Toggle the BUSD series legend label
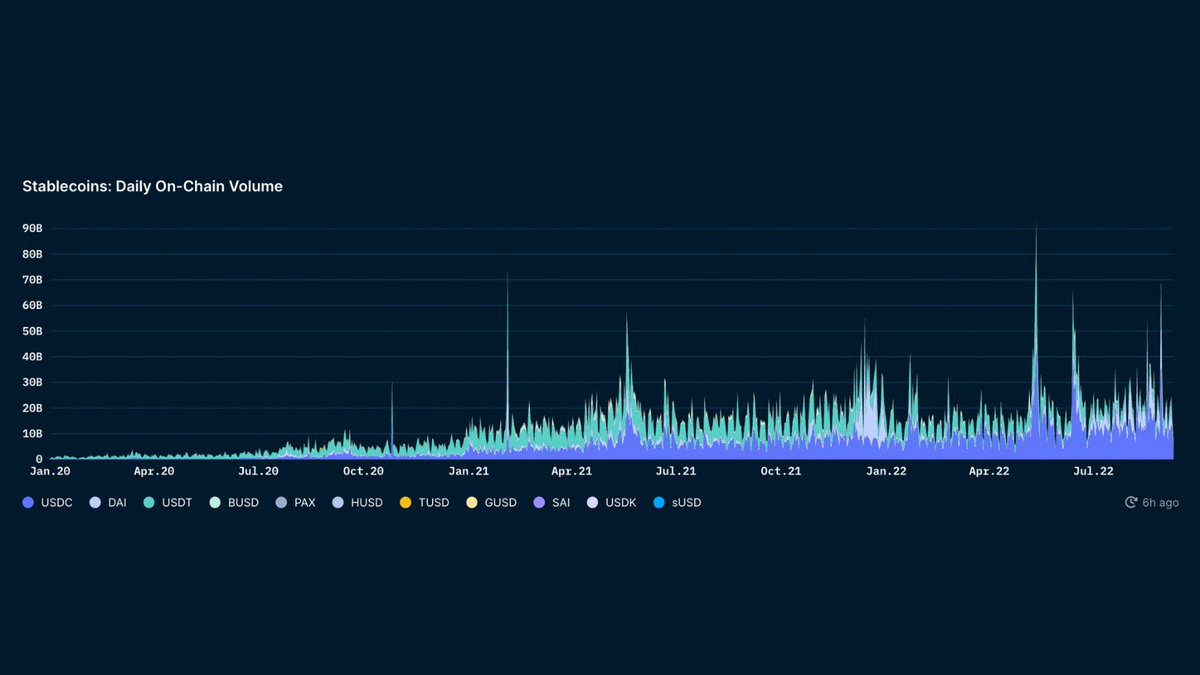 click(243, 502)
